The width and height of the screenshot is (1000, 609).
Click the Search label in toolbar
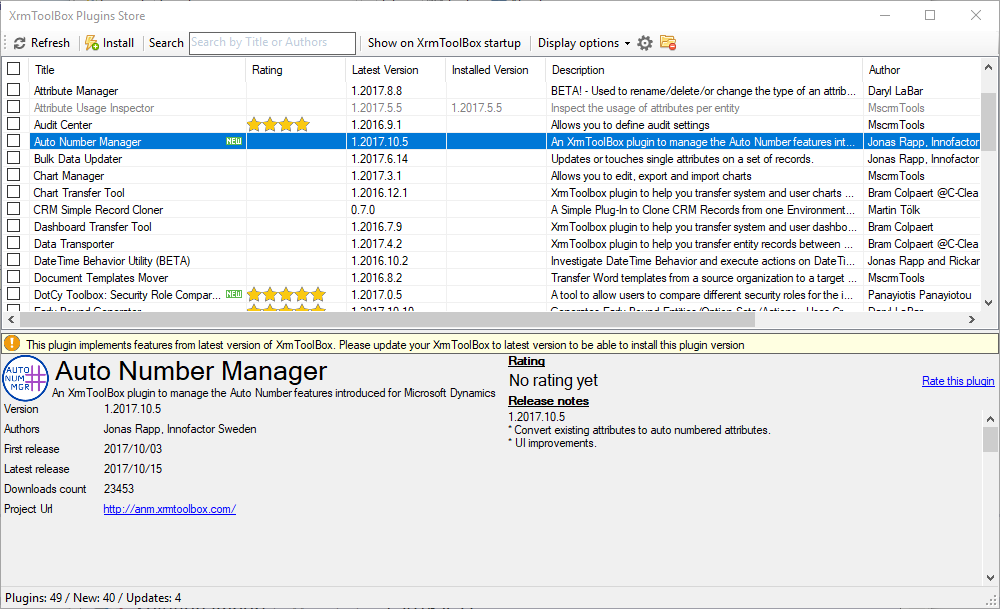click(x=166, y=43)
